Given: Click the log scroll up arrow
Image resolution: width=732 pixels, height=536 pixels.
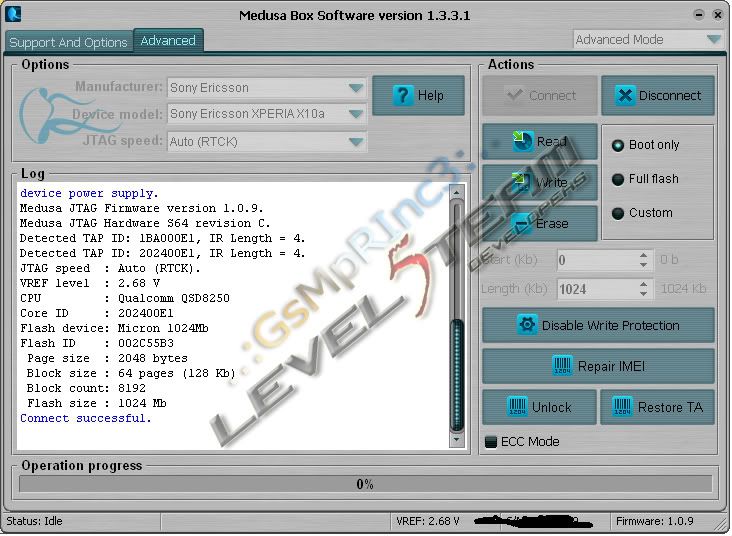Looking at the screenshot, I should [x=457, y=192].
